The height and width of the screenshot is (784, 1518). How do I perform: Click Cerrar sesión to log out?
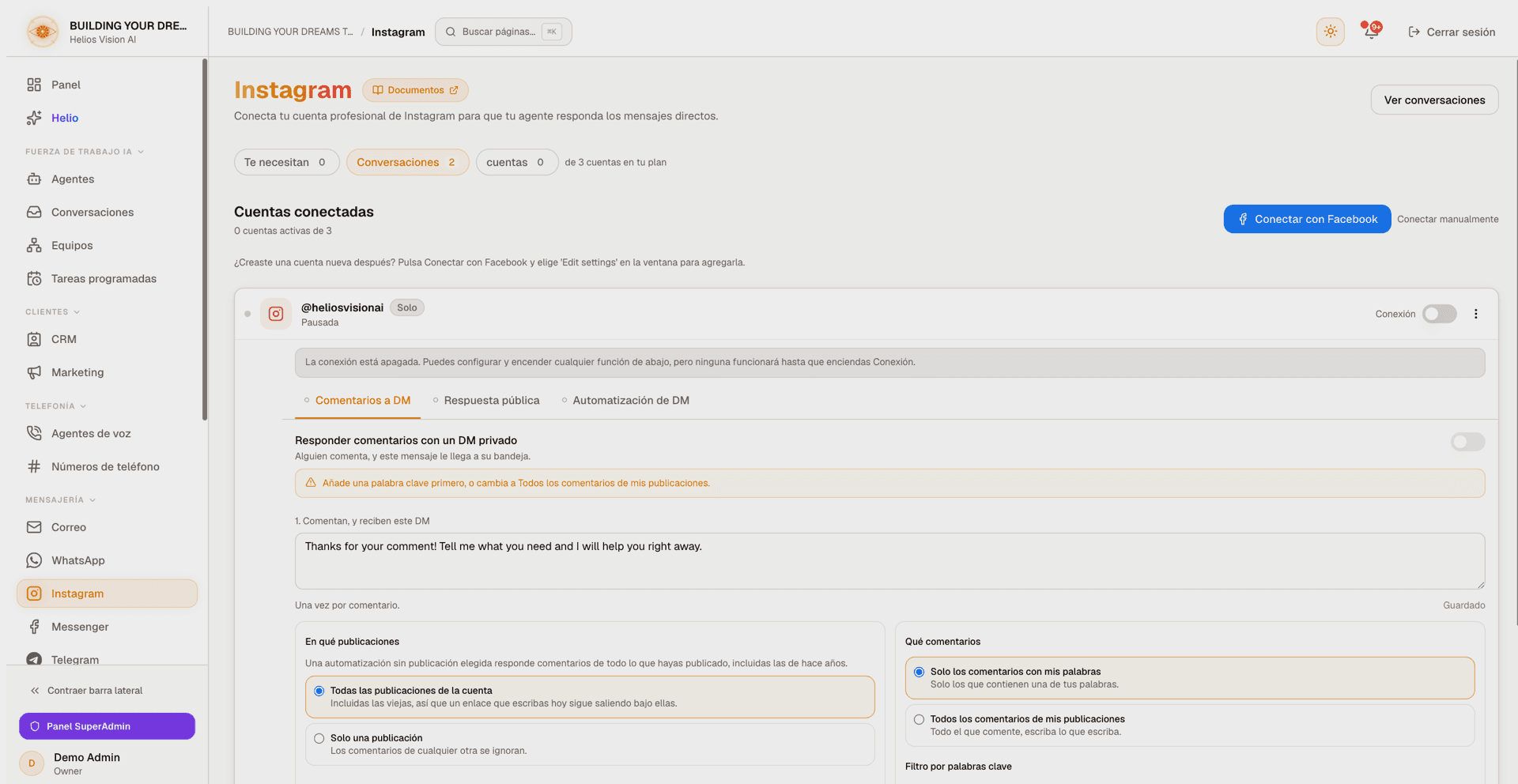click(x=1452, y=32)
